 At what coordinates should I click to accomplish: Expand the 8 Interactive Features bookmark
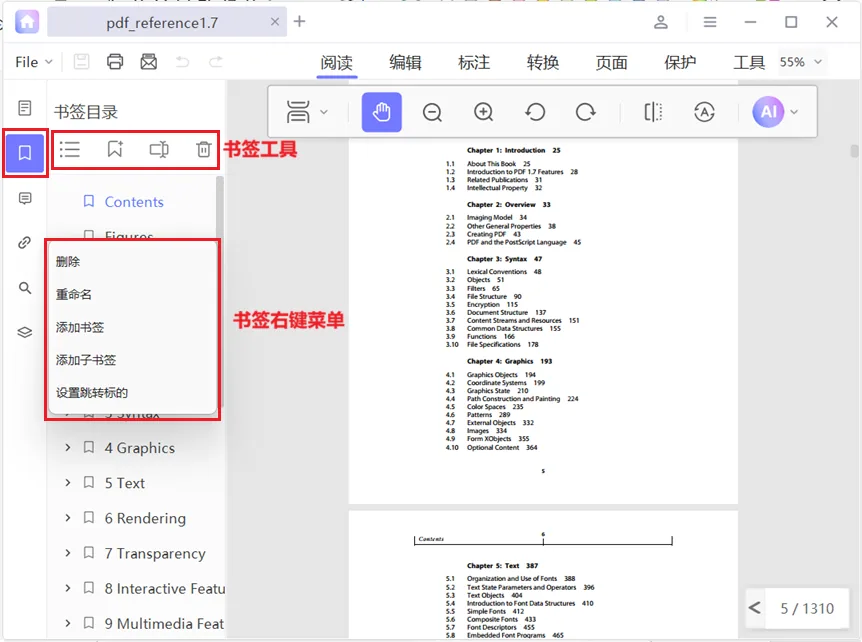pos(68,588)
